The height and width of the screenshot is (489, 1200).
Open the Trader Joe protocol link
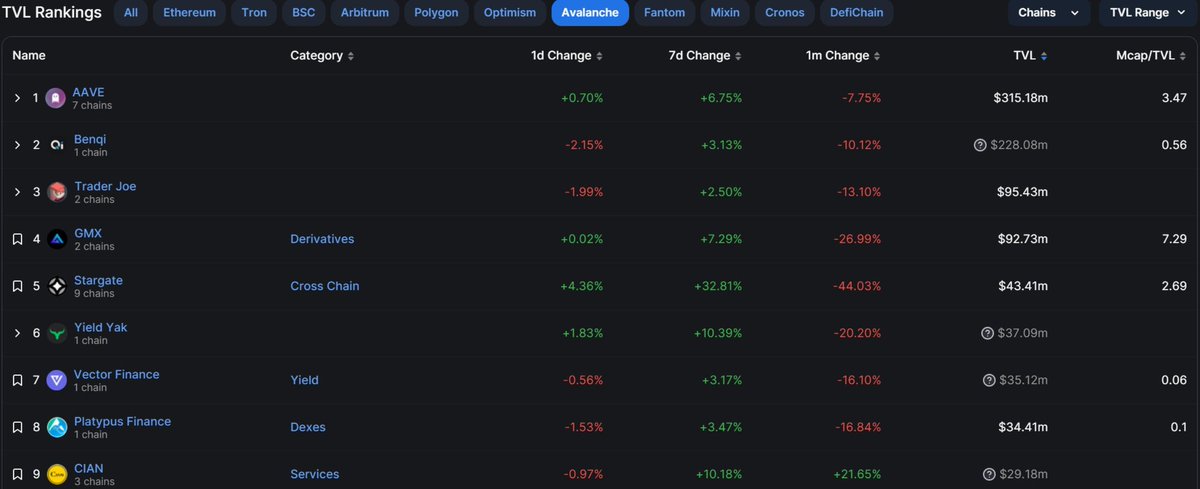(105, 186)
